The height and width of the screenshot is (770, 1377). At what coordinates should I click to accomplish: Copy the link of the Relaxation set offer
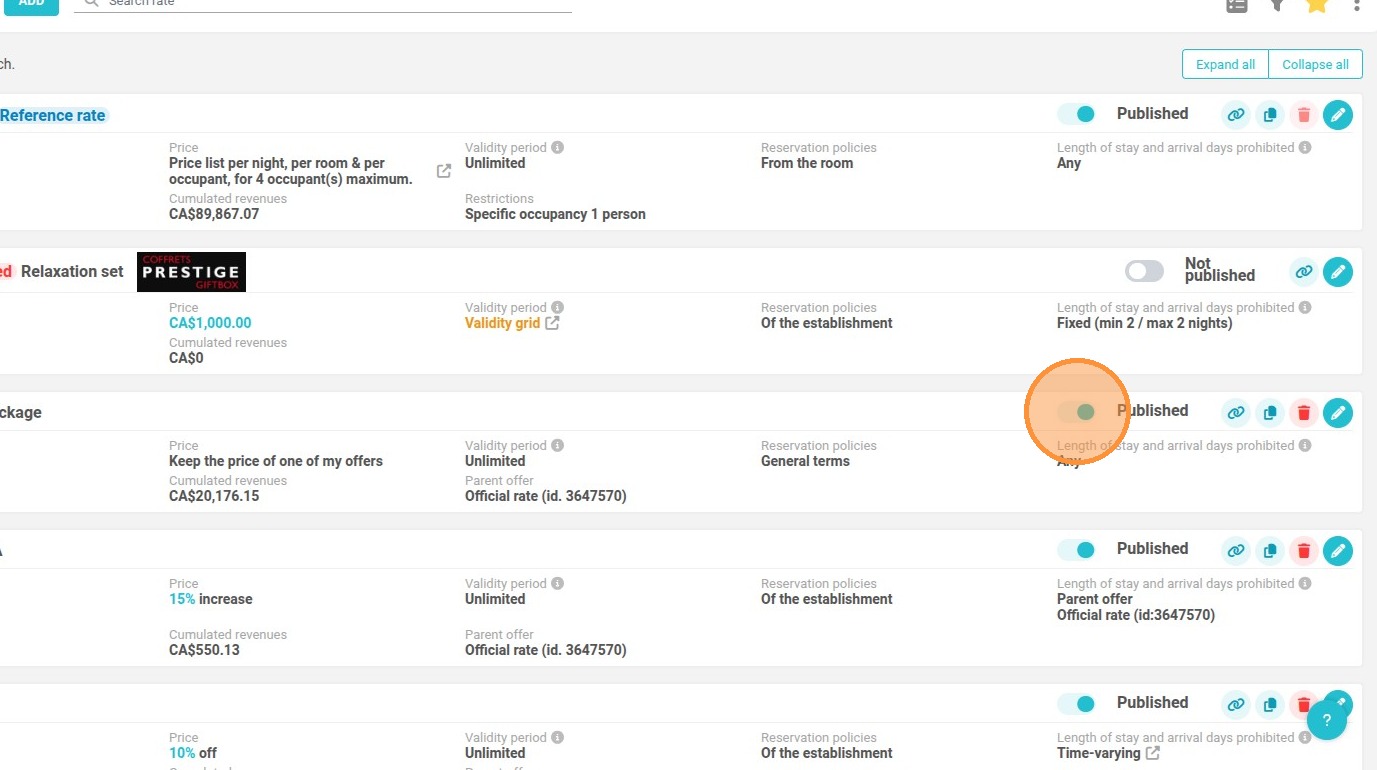(1303, 271)
